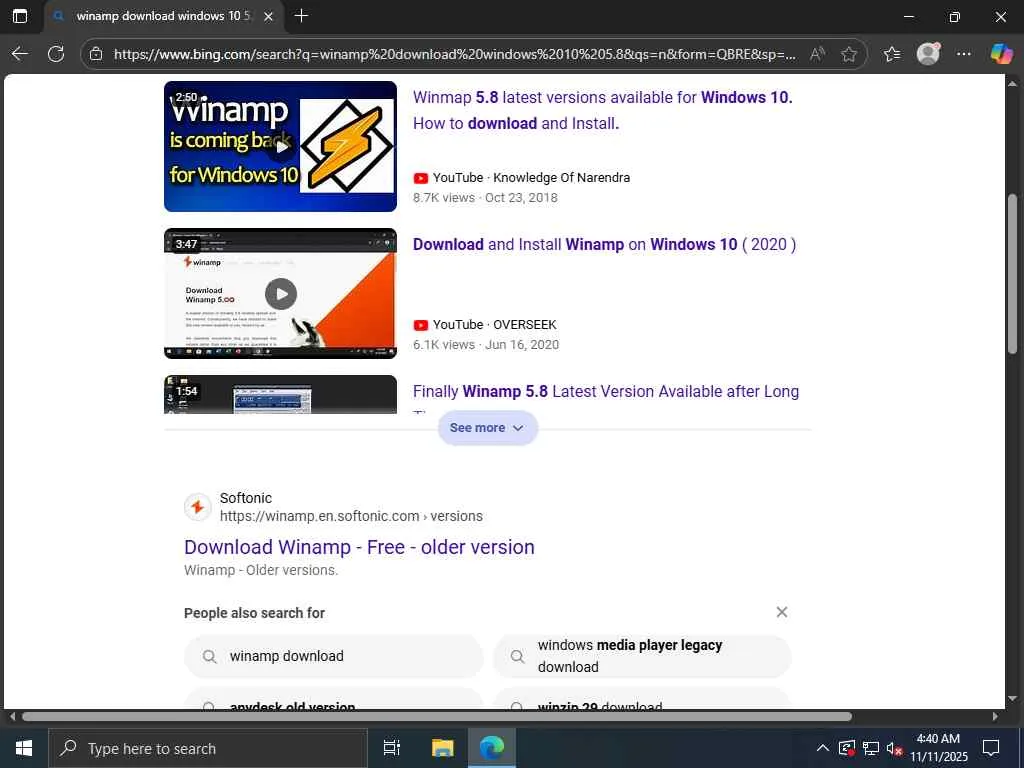
Task: Click the scroll left arrow of the horizontal bar
Action: (12, 716)
